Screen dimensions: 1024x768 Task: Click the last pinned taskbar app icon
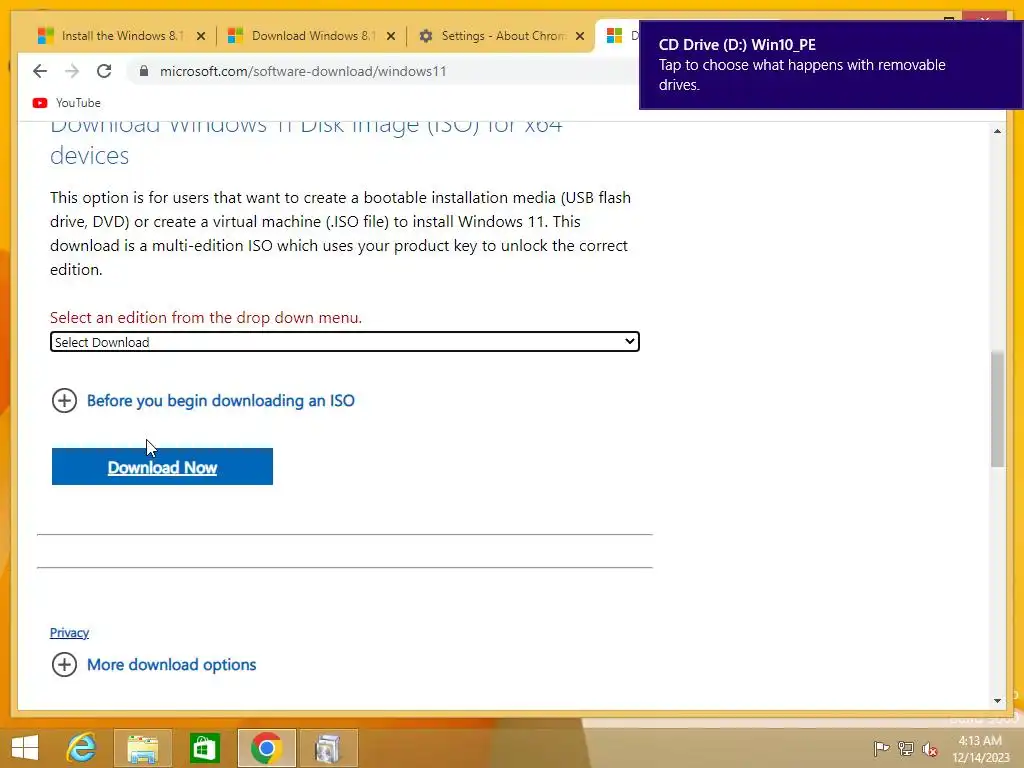click(328, 748)
